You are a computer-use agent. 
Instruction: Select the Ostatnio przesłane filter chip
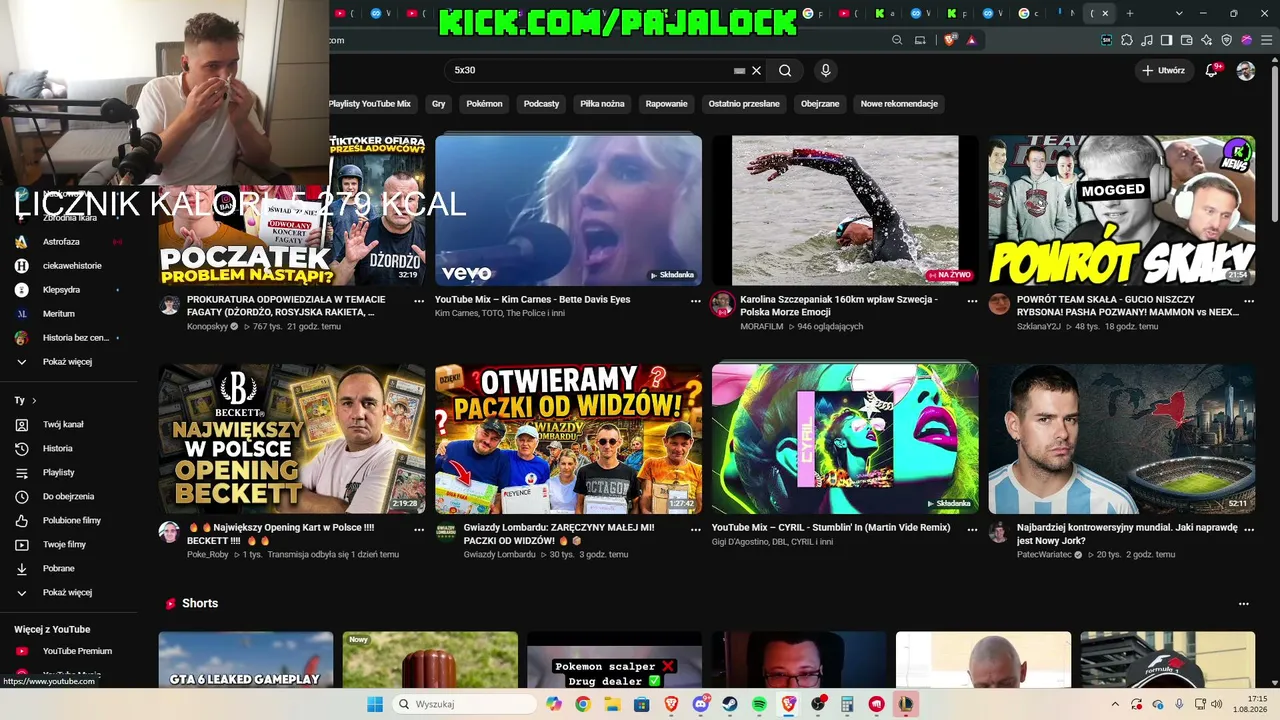point(744,104)
